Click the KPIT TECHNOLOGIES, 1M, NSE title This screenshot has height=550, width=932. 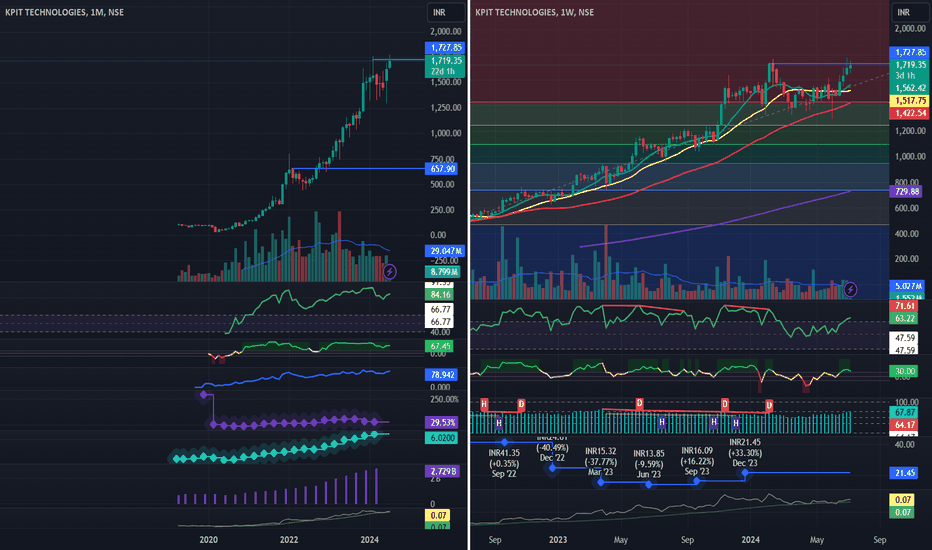tap(64, 12)
